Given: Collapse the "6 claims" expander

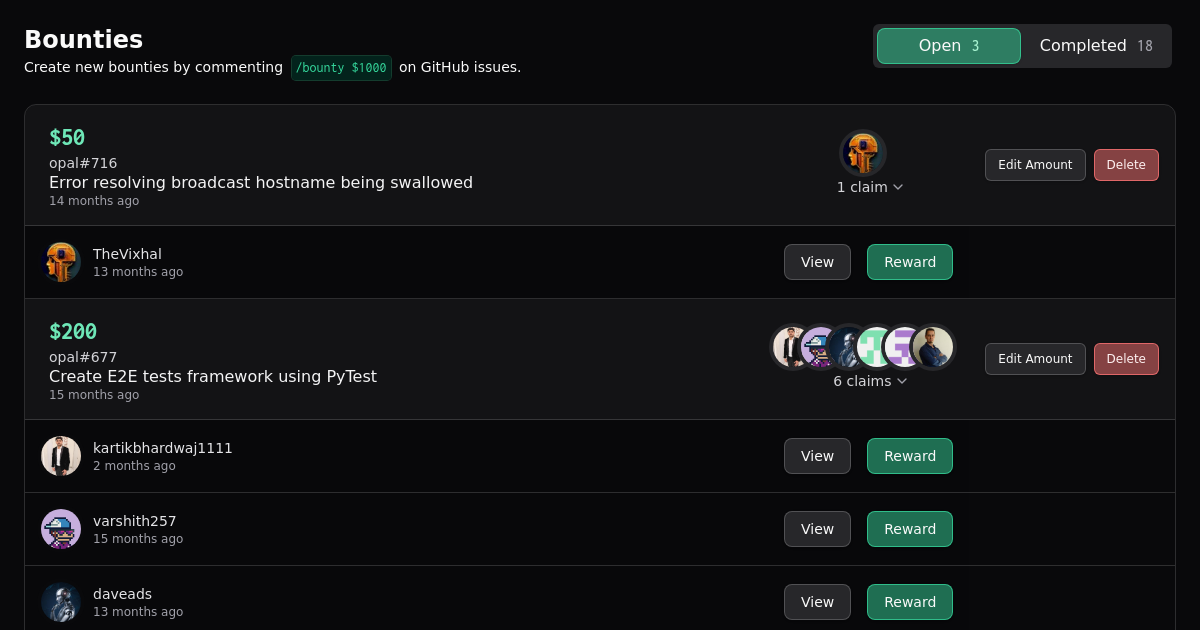Looking at the screenshot, I should (870, 381).
